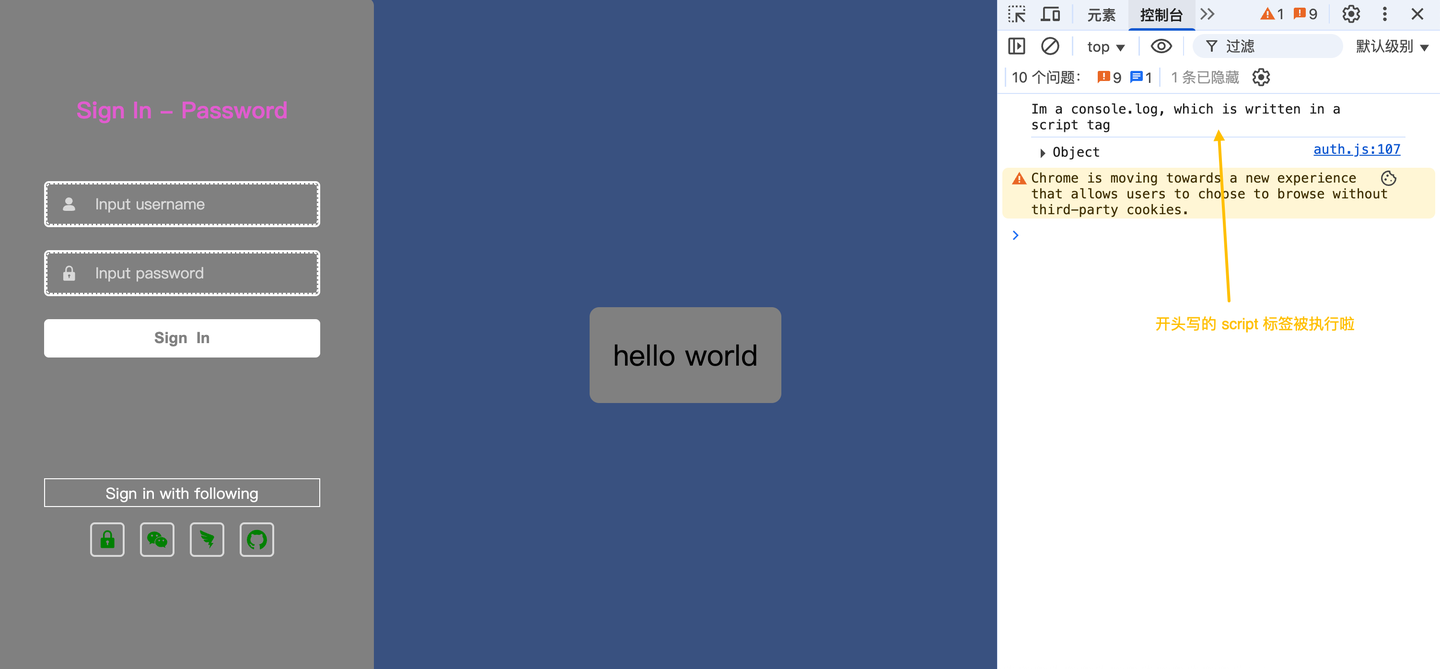
Task: Open DevTools settings gear in top bar
Action: pos(1351,14)
